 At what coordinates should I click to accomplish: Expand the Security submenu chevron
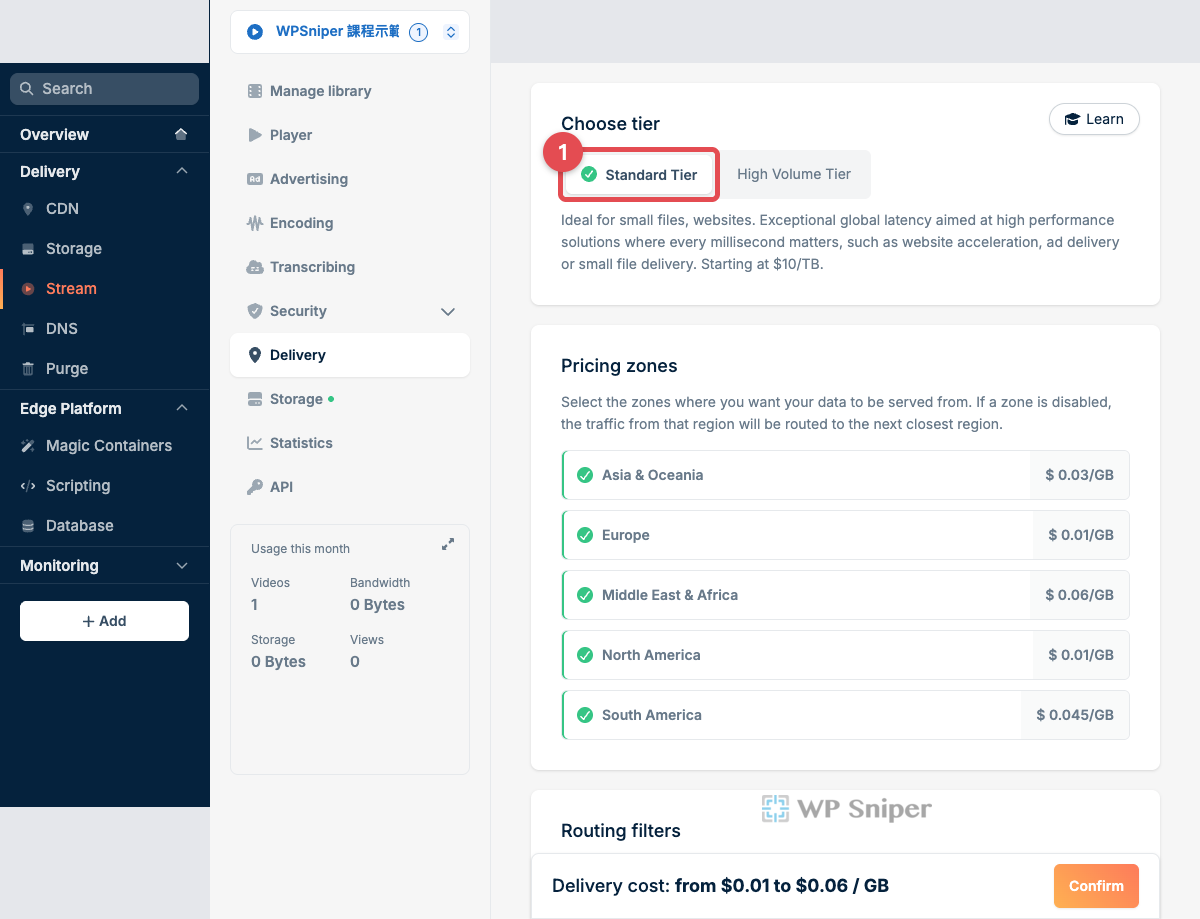click(448, 312)
